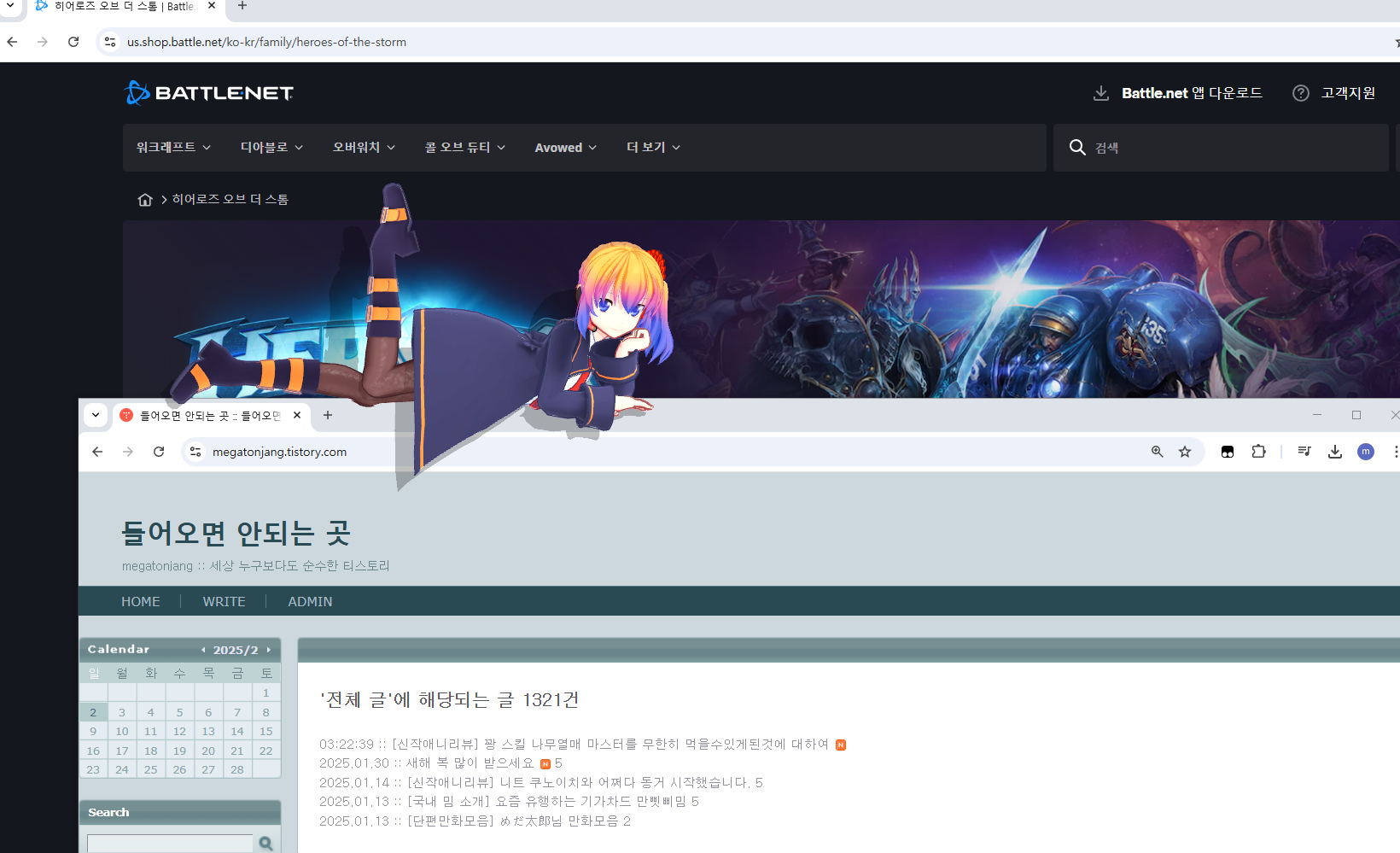Click the customer support question mark icon
This screenshot has height=853, width=1400.
tap(1300, 93)
